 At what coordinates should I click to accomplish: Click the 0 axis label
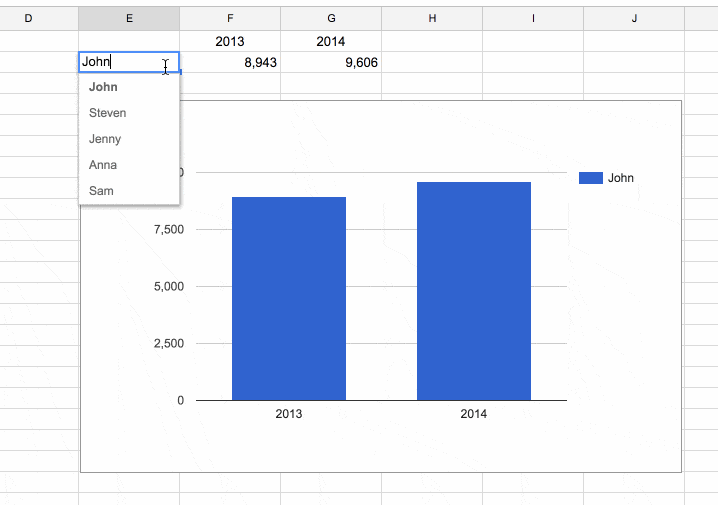click(180, 401)
